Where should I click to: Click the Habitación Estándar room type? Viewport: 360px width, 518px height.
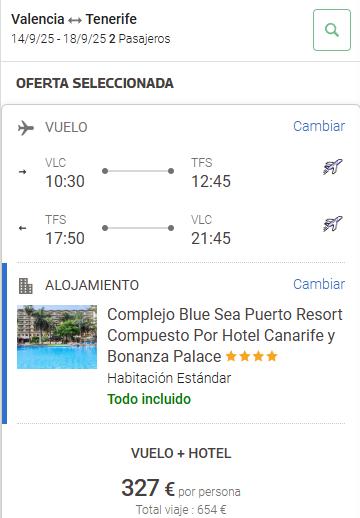[169, 378]
